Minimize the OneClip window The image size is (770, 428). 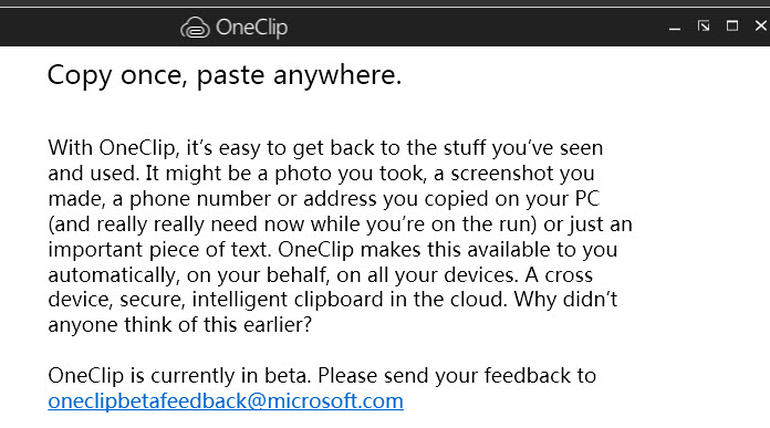point(675,28)
